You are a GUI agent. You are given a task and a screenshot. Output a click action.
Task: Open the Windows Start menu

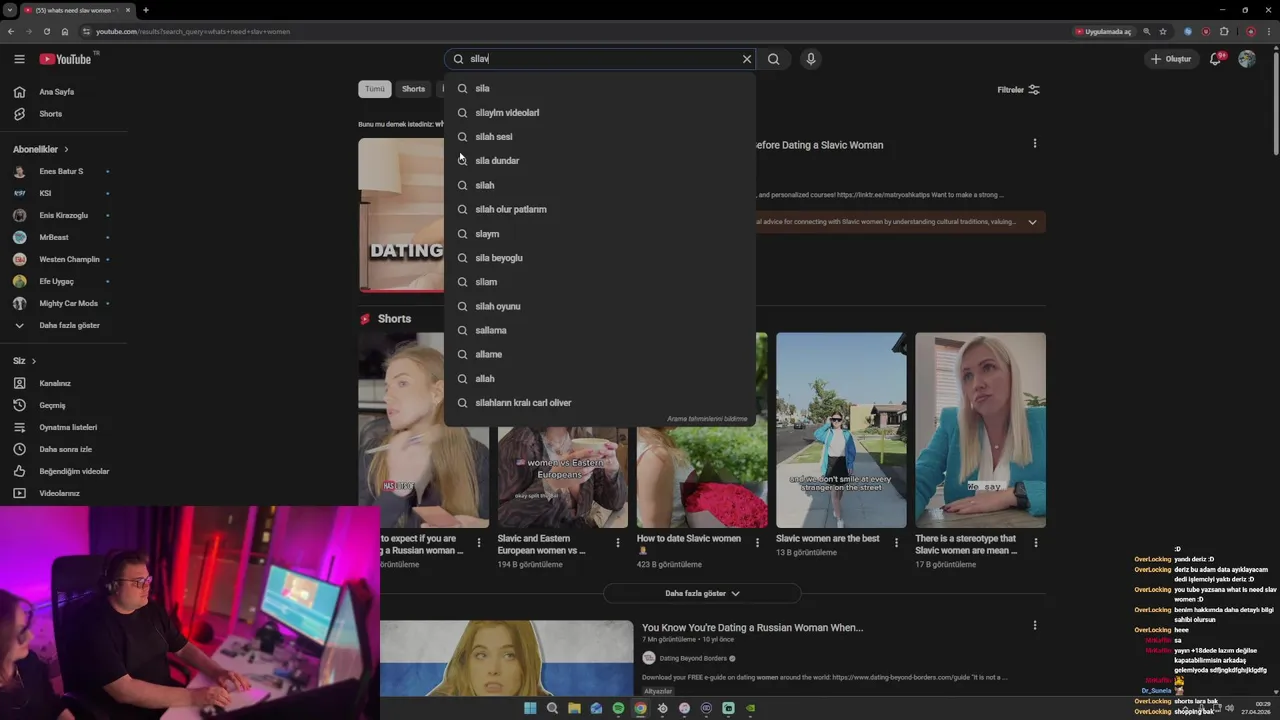click(530, 708)
